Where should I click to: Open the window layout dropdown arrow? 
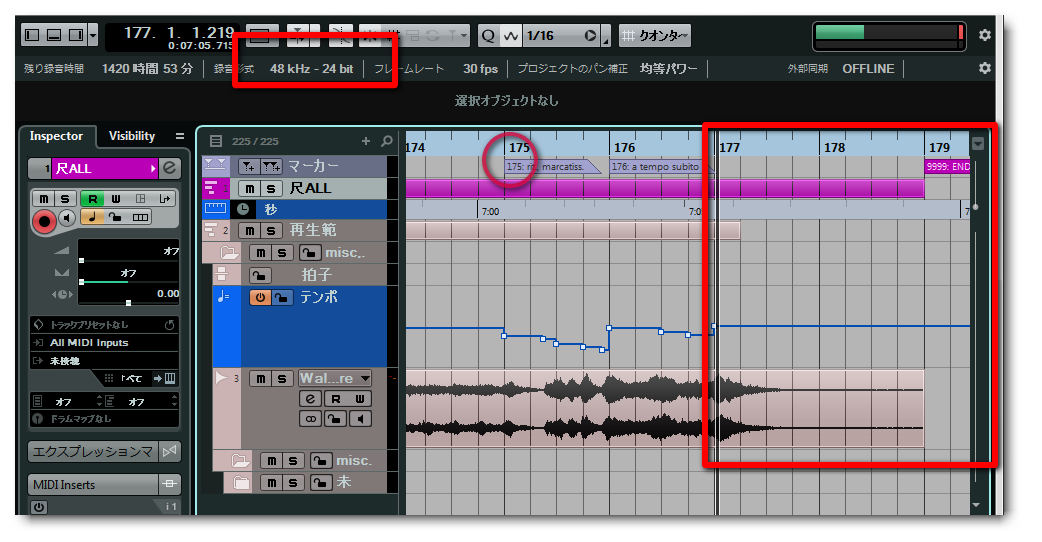(x=92, y=35)
